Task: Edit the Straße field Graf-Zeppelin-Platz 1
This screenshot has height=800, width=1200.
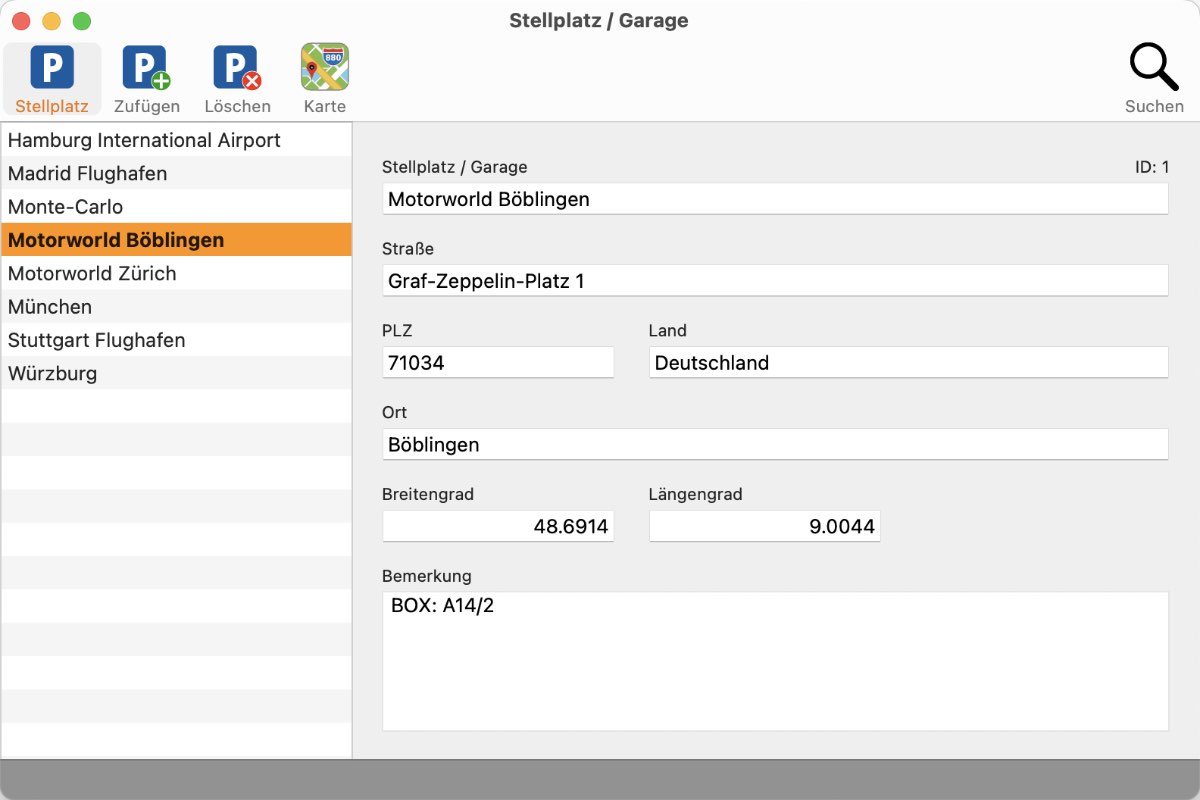Action: pyautogui.click(x=775, y=281)
